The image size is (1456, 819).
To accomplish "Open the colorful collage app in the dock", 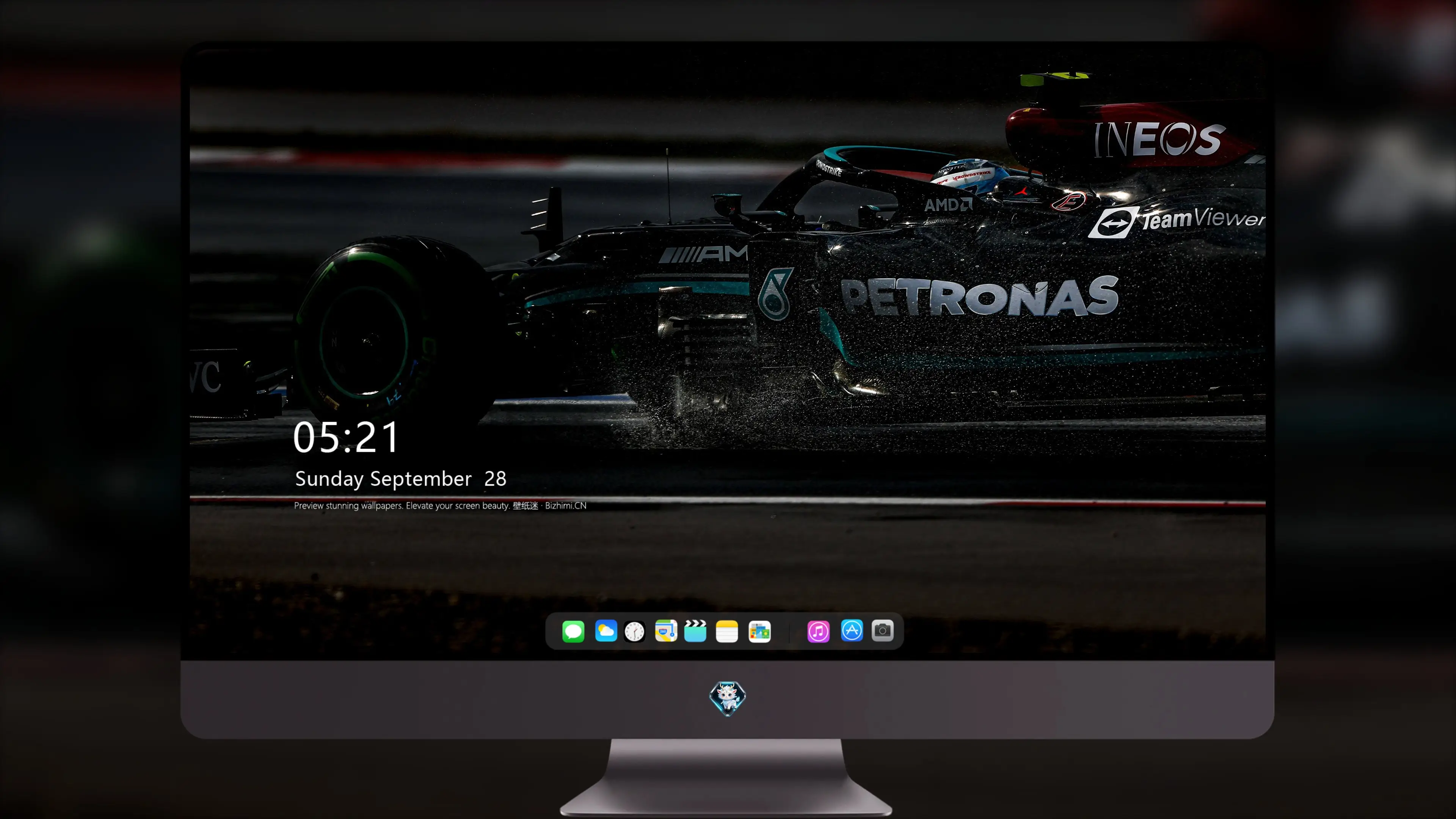I will (x=759, y=631).
